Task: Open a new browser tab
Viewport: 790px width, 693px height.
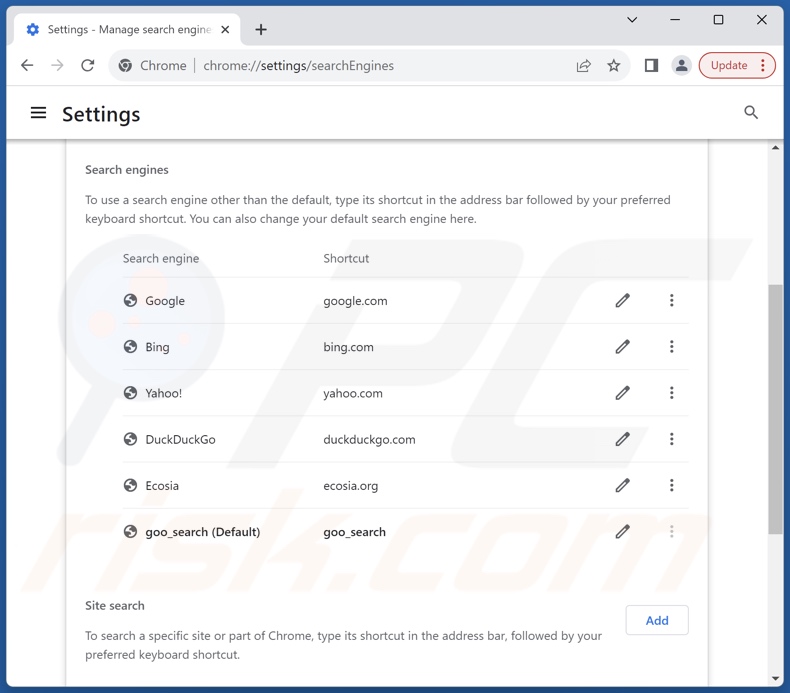Action: click(261, 30)
